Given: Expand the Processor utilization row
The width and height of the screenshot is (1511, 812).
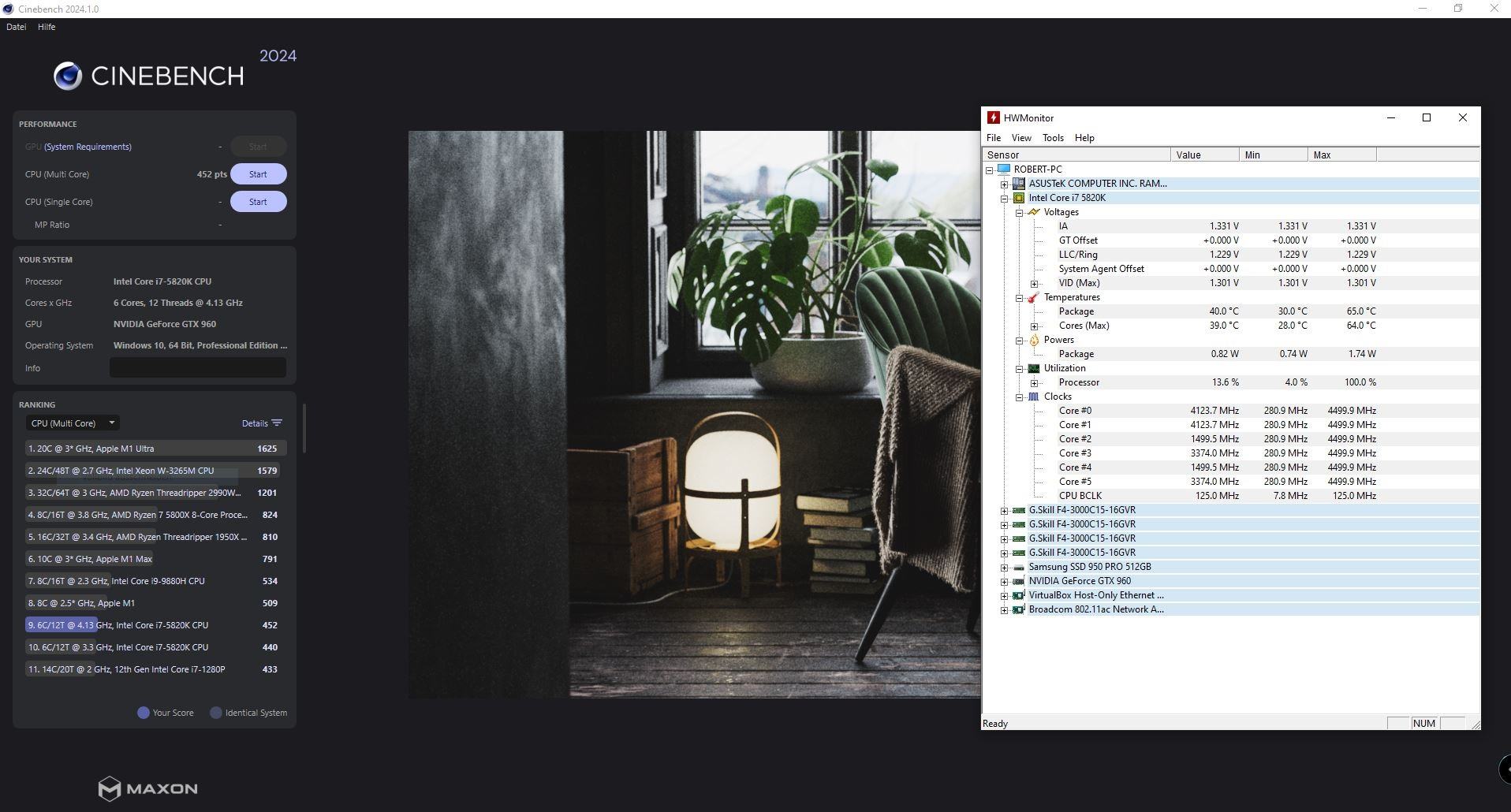Looking at the screenshot, I should (x=1035, y=382).
